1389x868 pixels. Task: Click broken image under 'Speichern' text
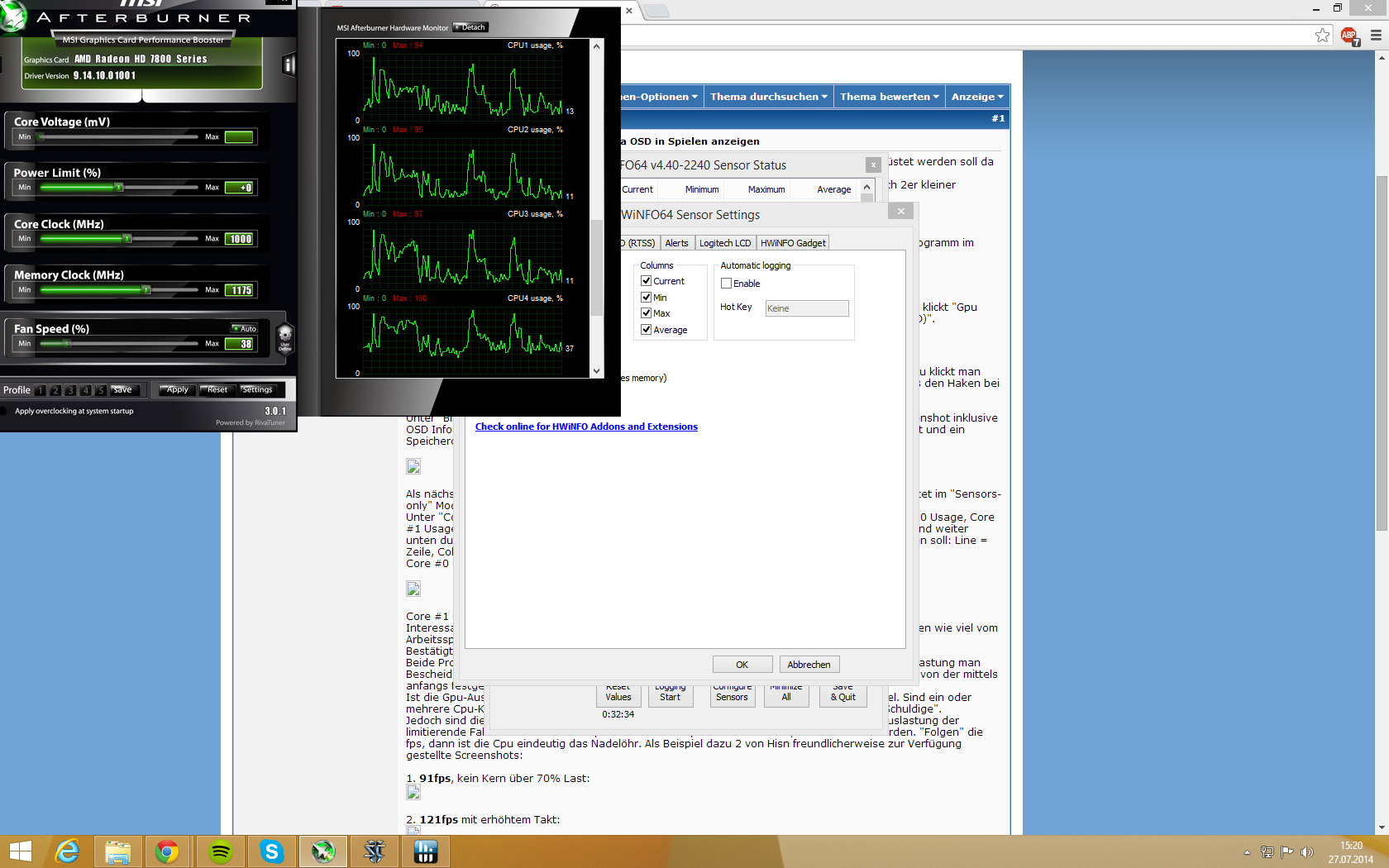click(x=413, y=466)
